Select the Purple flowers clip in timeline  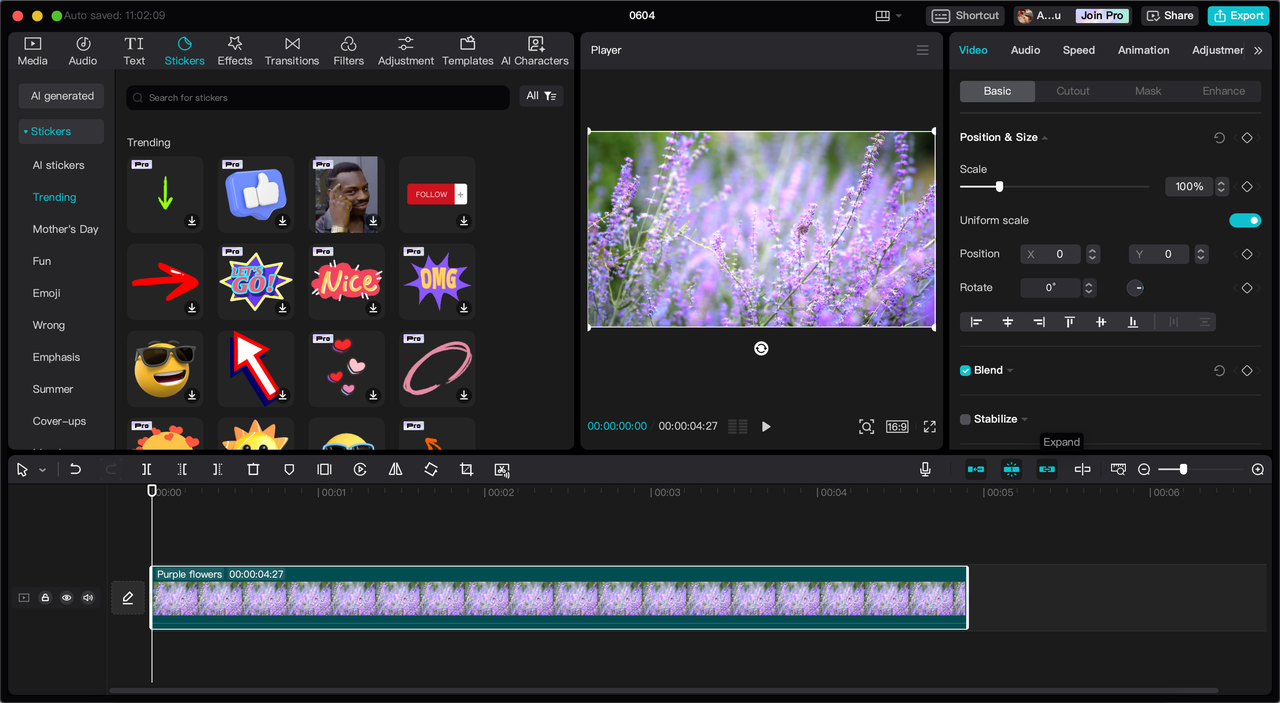(x=559, y=598)
